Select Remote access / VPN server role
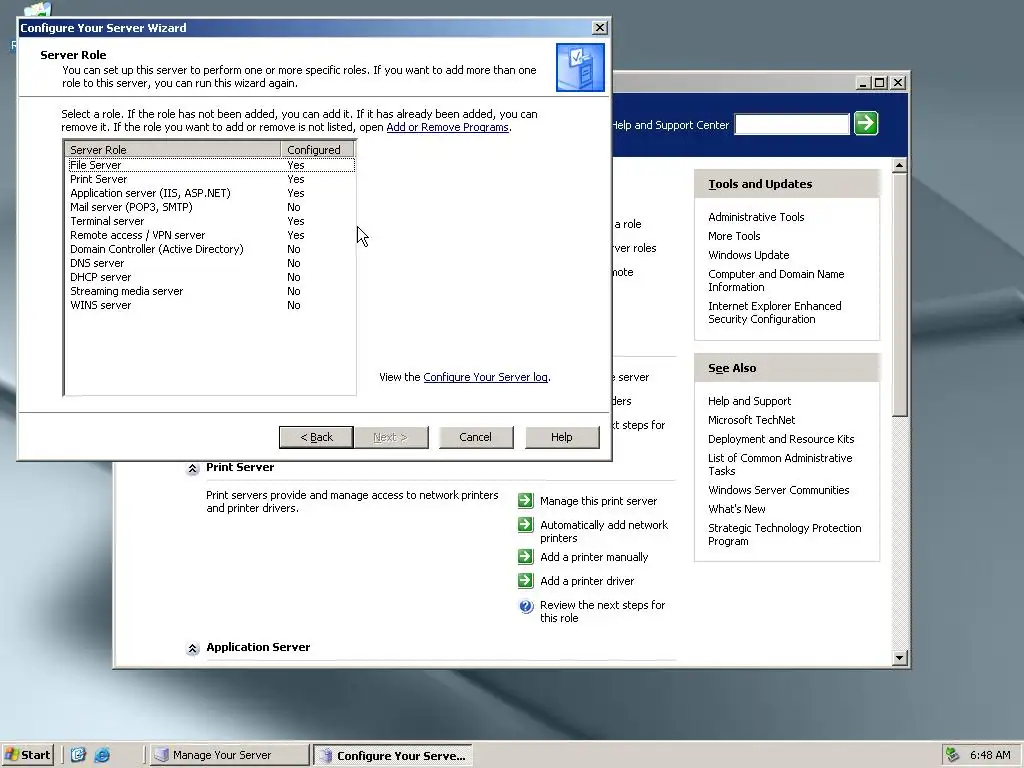The width and height of the screenshot is (1024, 768). pyautogui.click(x=211, y=235)
